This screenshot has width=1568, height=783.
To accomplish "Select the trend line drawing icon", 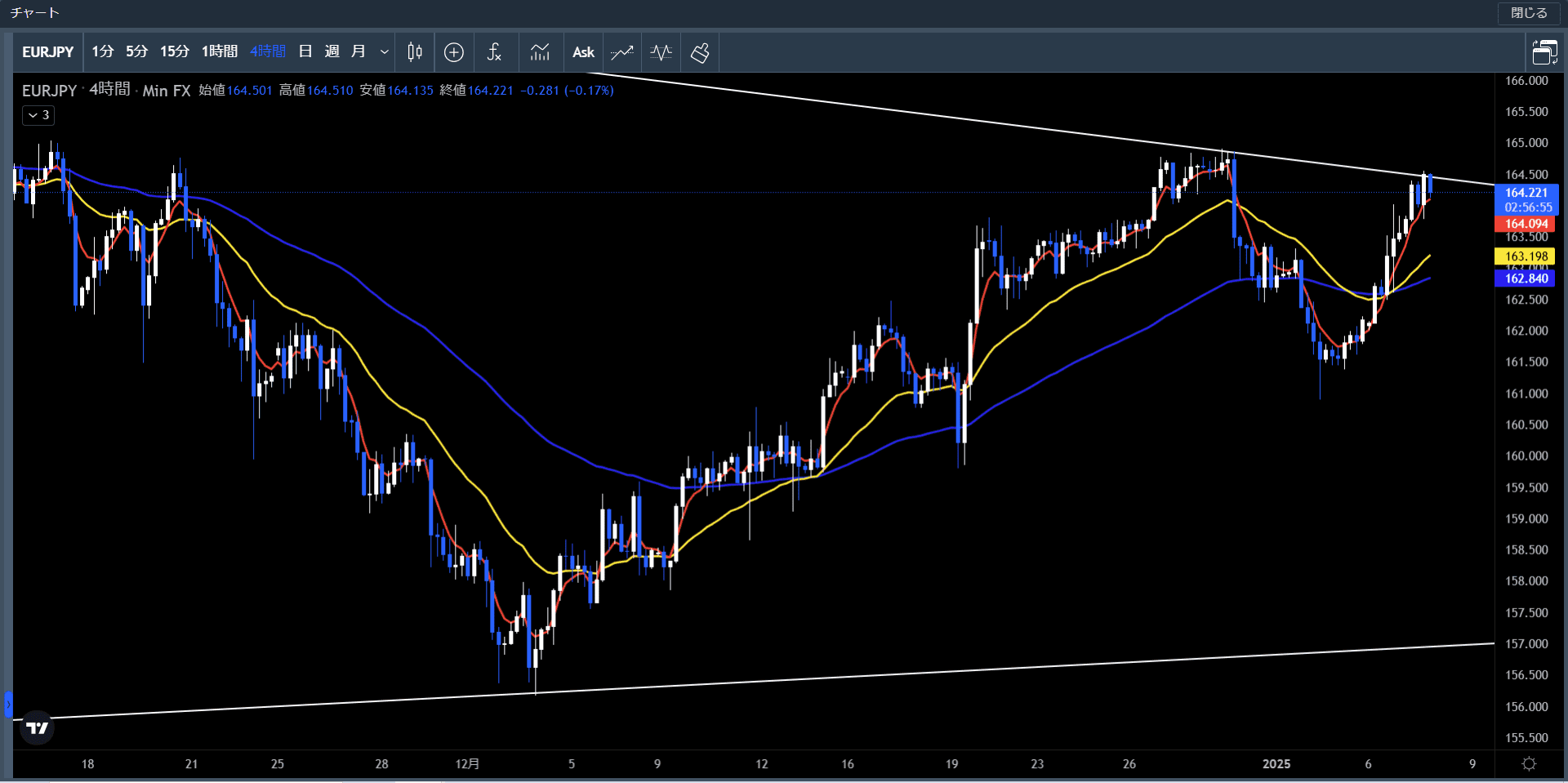I will (x=622, y=52).
